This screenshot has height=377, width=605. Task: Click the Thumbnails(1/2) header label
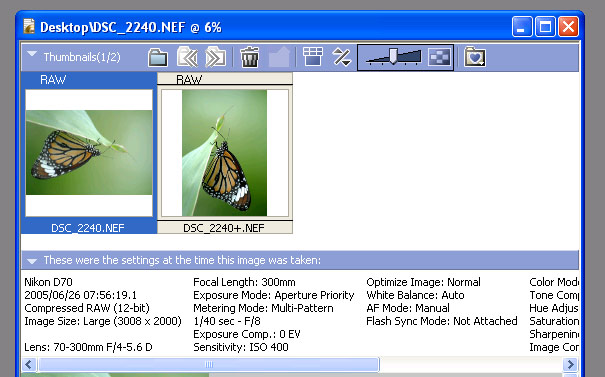click(x=82, y=57)
